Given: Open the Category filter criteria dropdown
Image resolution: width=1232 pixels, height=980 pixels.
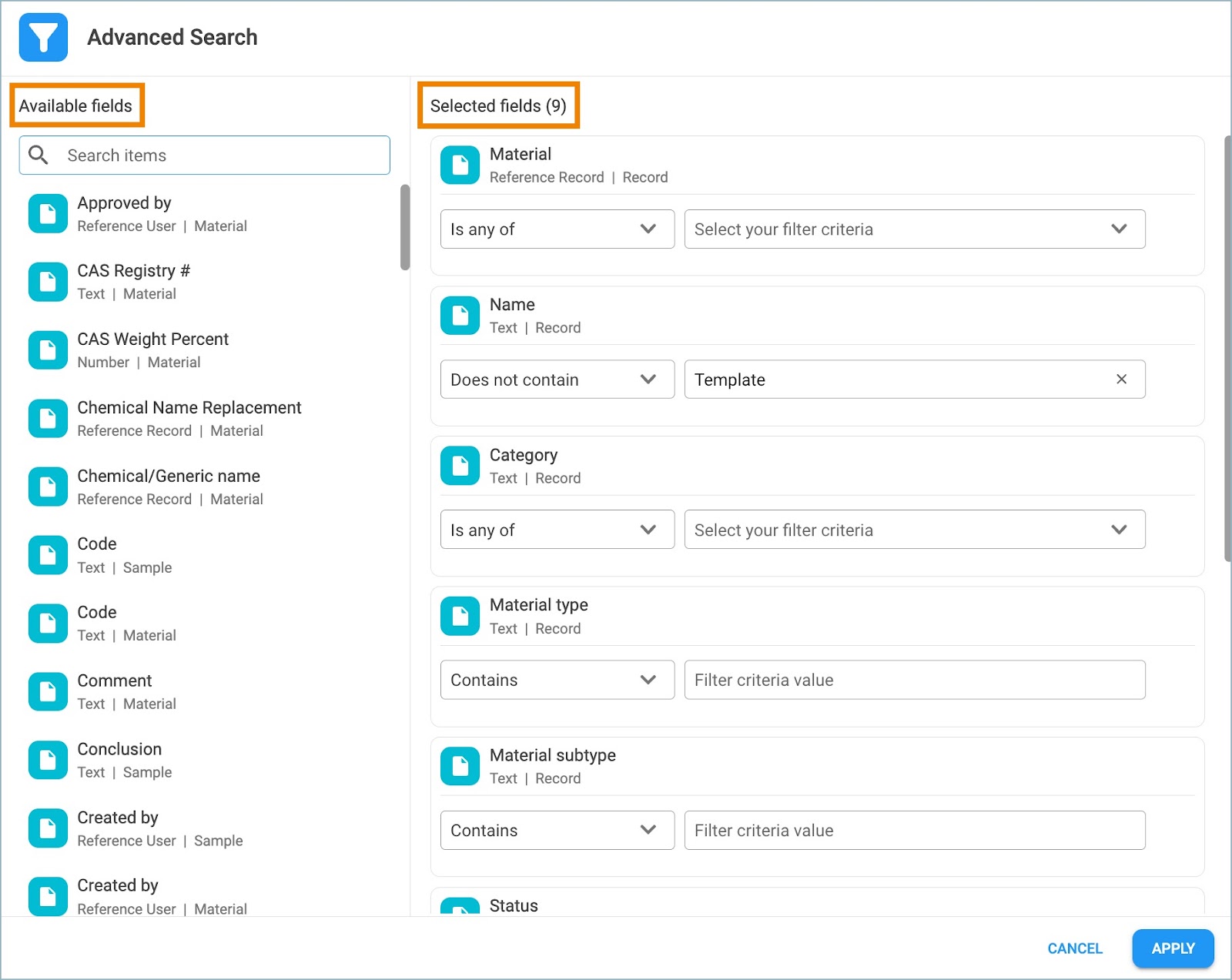Looking at the screenshot, I should [x=915, y=529].
